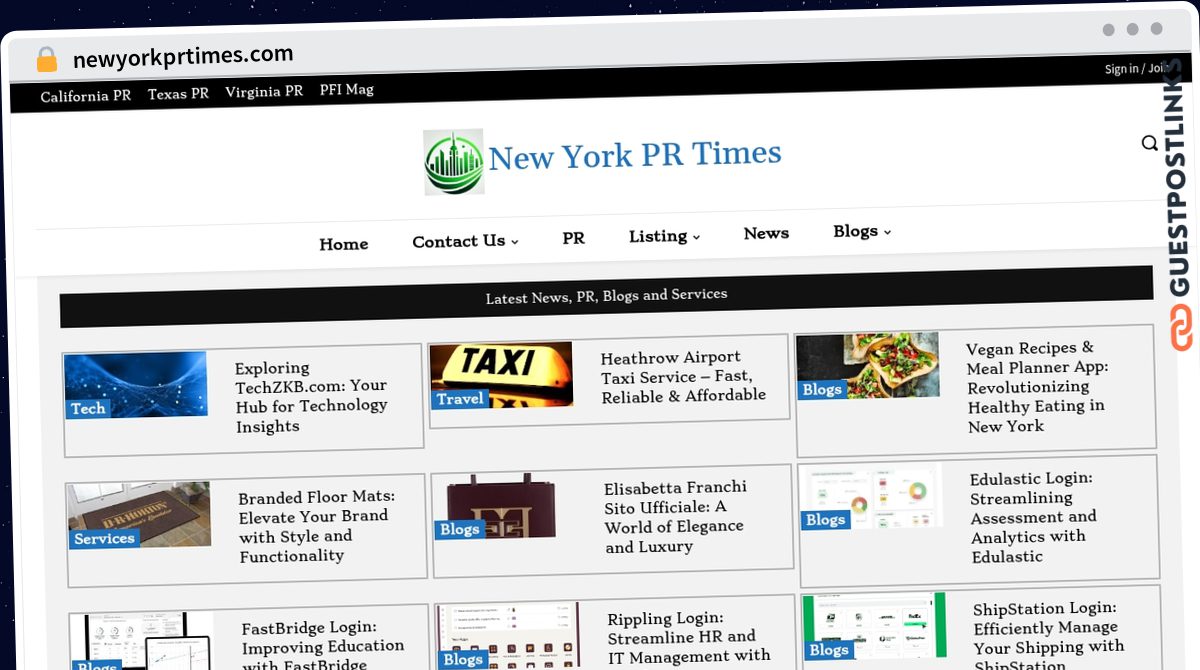Read Heathrow Airport Taxi Service headline
1200x670 pixels.
coord(684,376)
